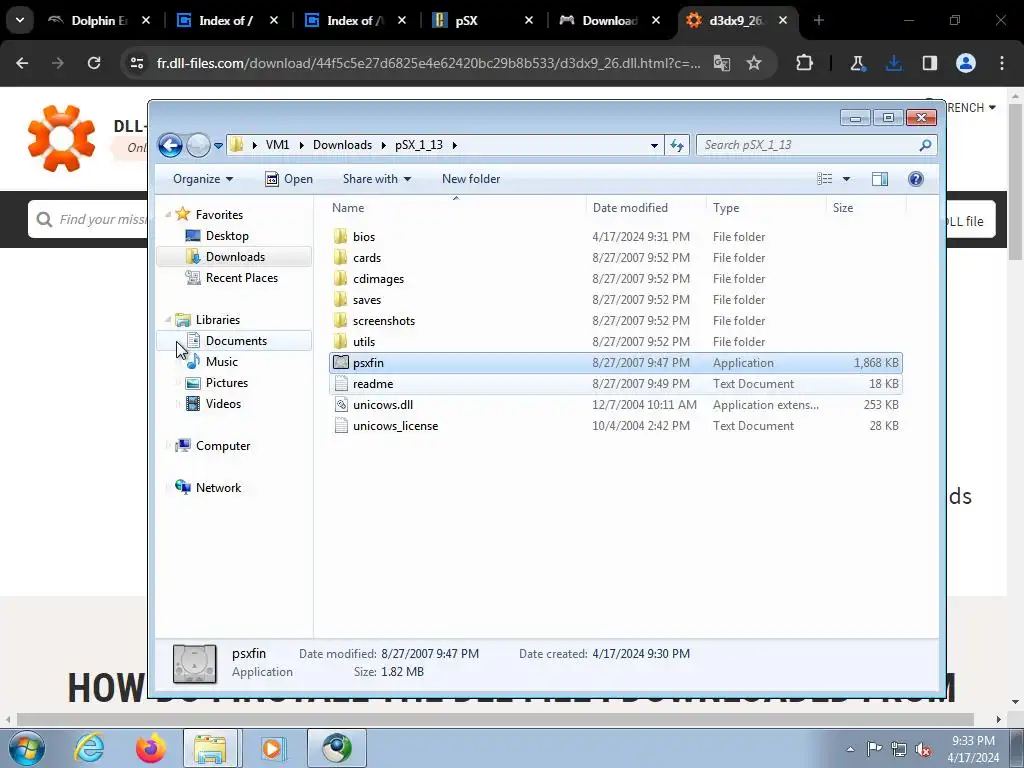Screen dimensions: 1024x768
Task: Open Music library
Action: point(221,361)
